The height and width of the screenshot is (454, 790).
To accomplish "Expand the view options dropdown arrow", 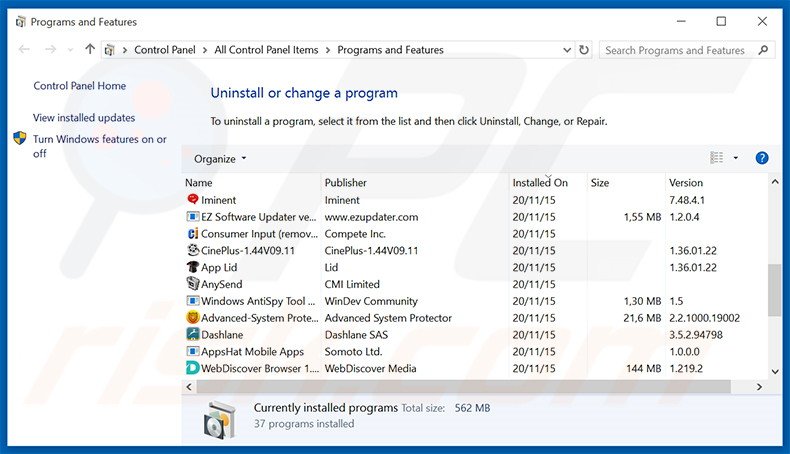I will click(736, 158).
